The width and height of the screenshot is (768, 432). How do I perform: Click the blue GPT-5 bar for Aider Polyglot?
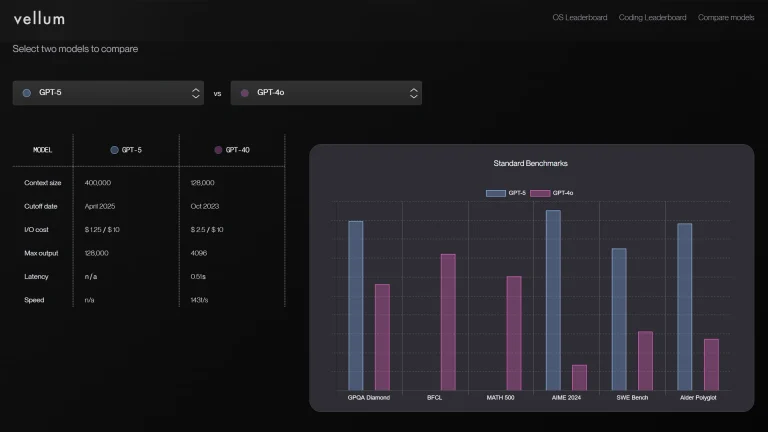(685, 306)
